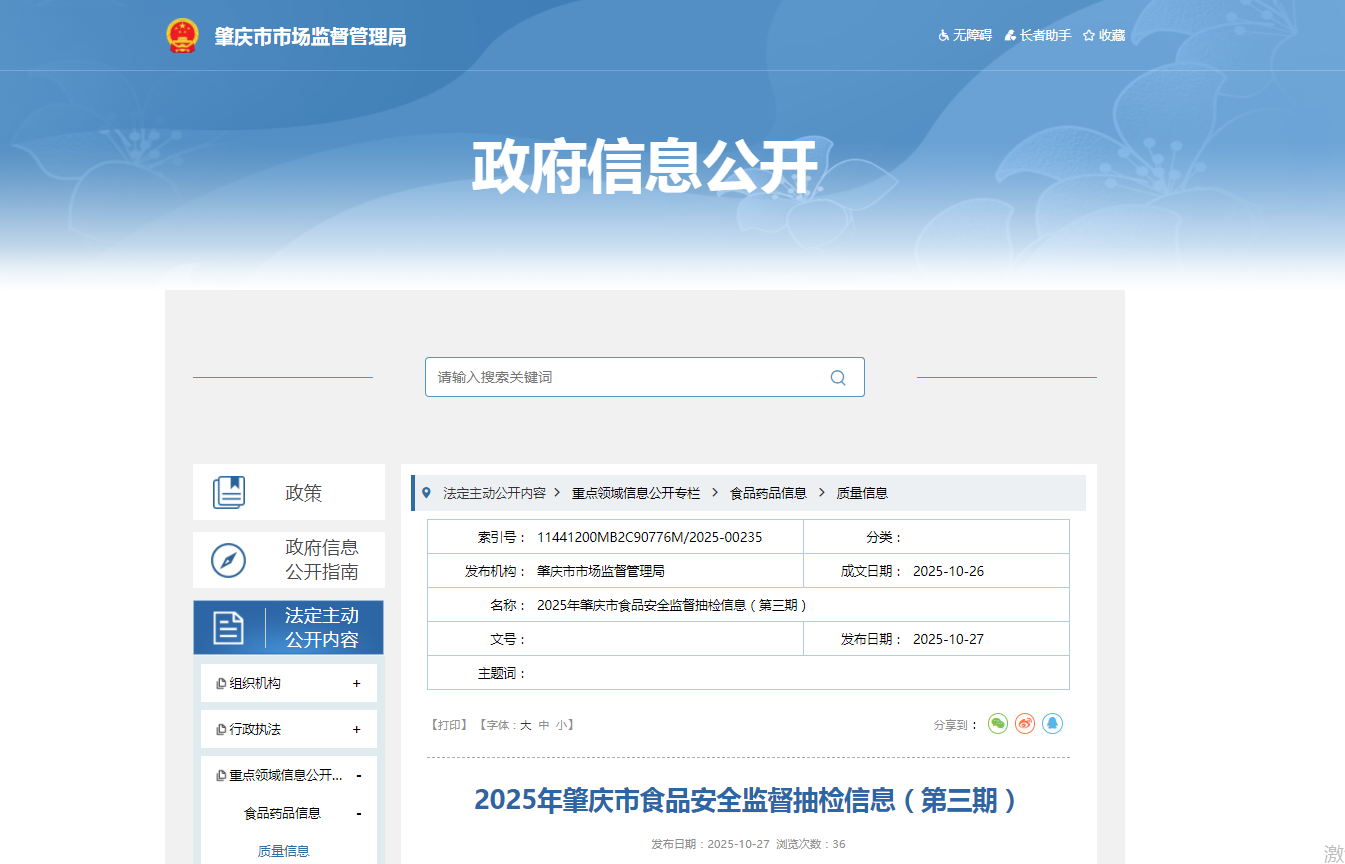Click the national emblem logo icon

(182, 36)
